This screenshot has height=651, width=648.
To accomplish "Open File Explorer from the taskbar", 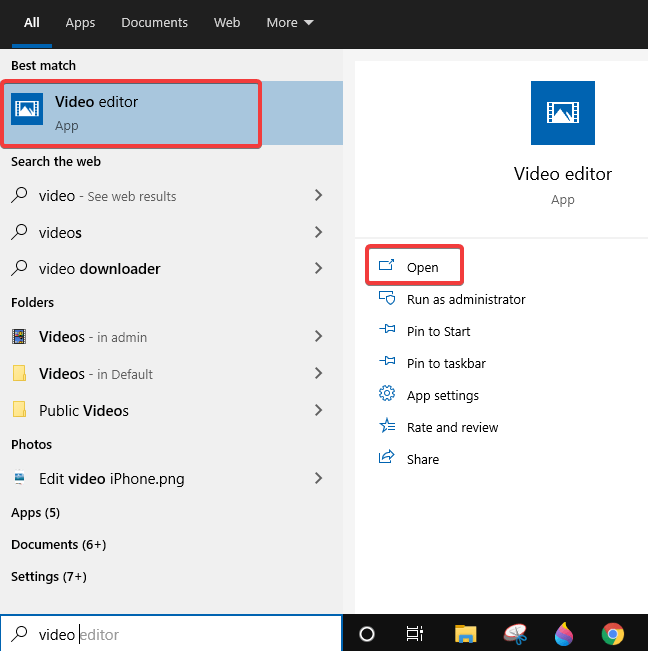I will [x=465, y=634].
